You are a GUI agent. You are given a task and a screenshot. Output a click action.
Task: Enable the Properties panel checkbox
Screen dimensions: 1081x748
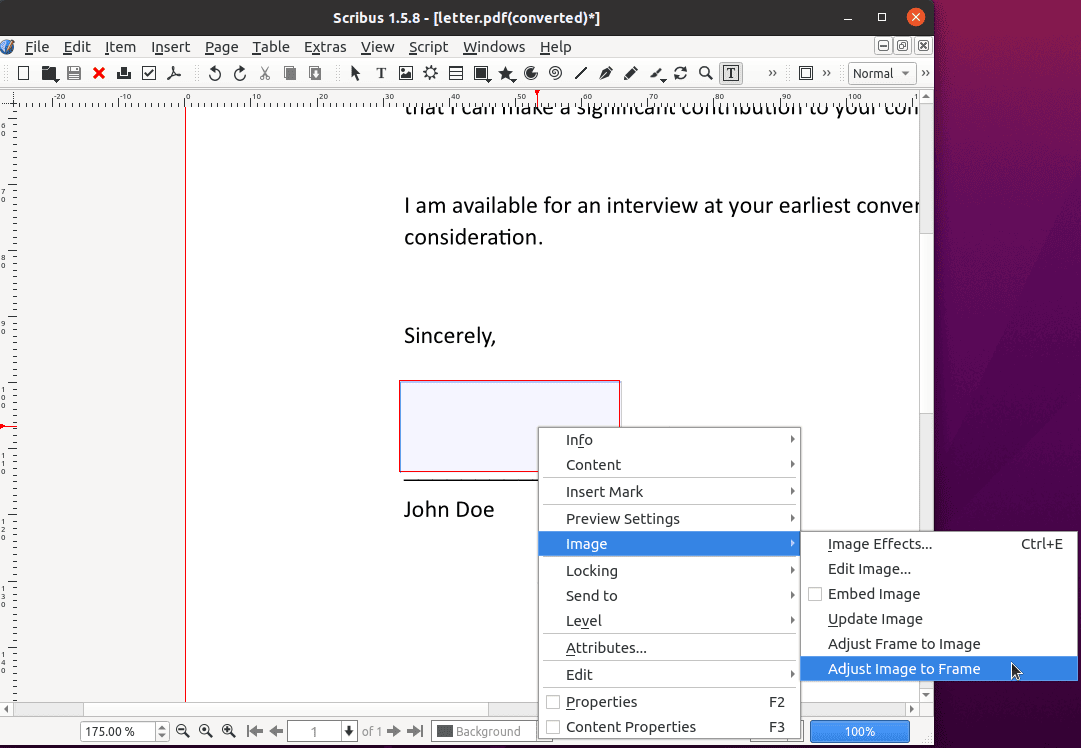553,702
